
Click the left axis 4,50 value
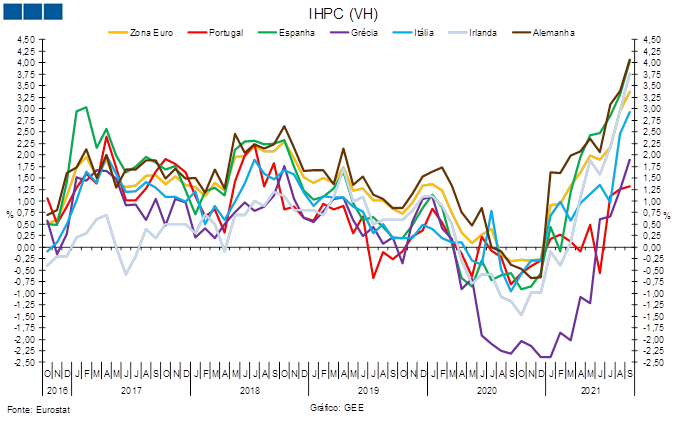pyautogui.click(x=26, y=39)
